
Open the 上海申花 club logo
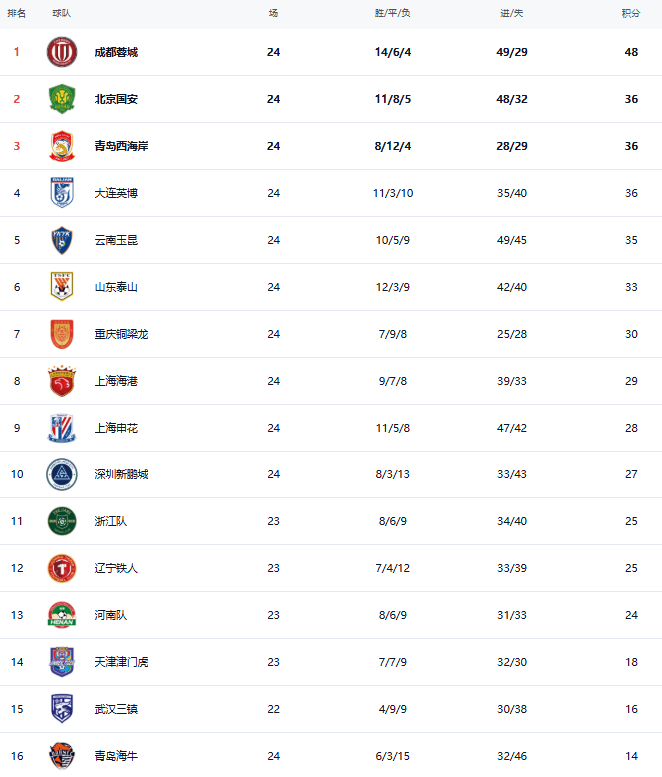click(x=62, y=428)
